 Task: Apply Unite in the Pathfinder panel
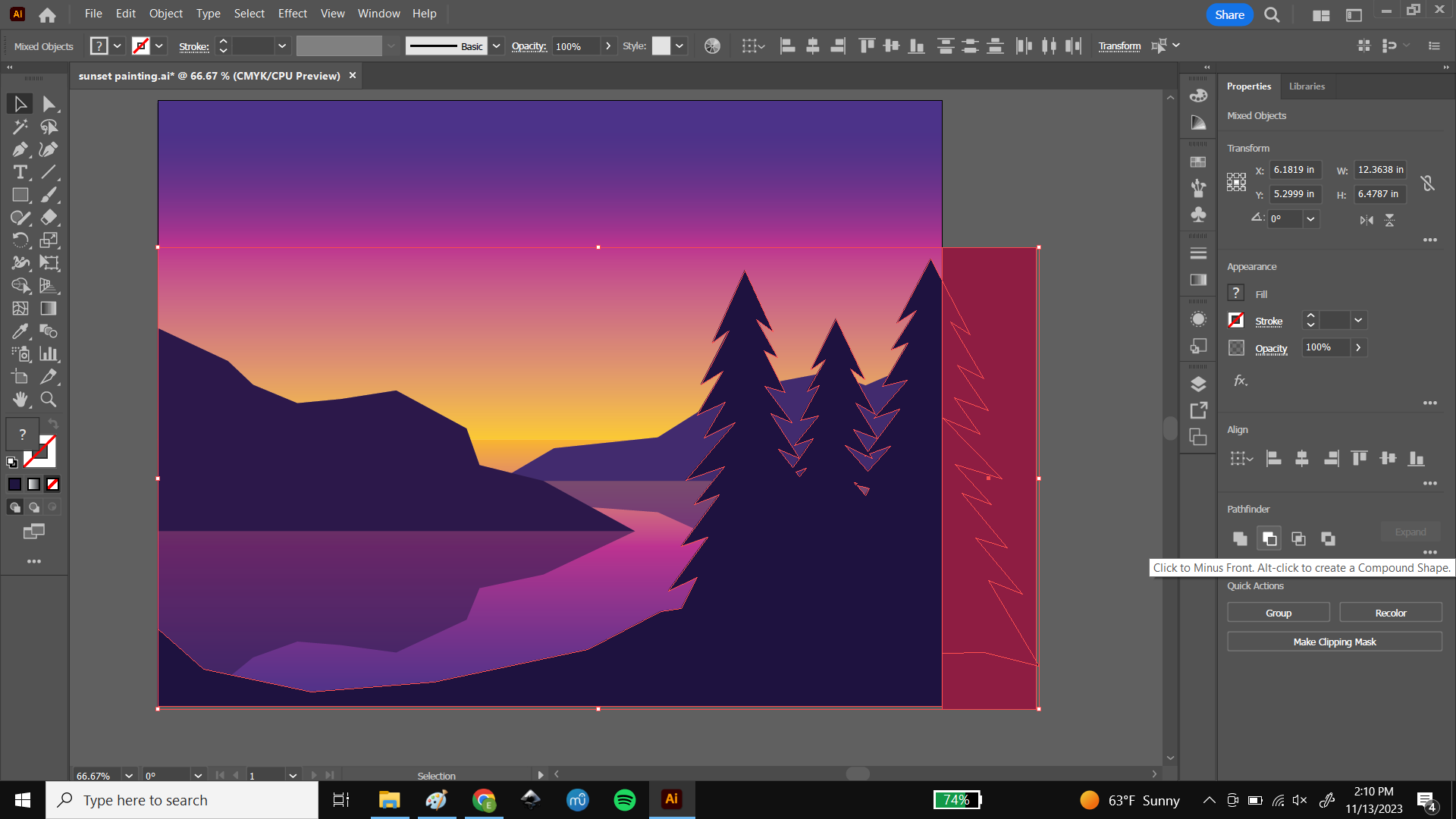pos(1241,538)
